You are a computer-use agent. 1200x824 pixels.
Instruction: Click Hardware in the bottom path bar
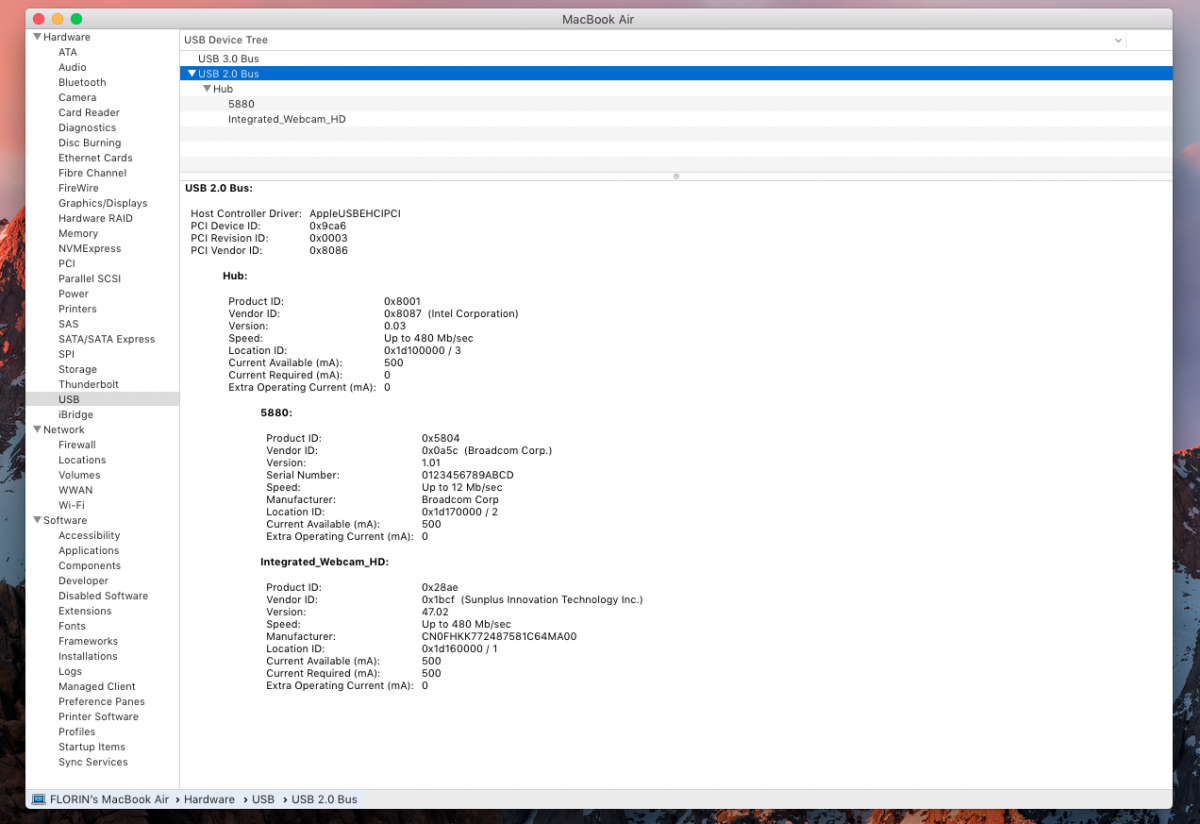point(209,799)
